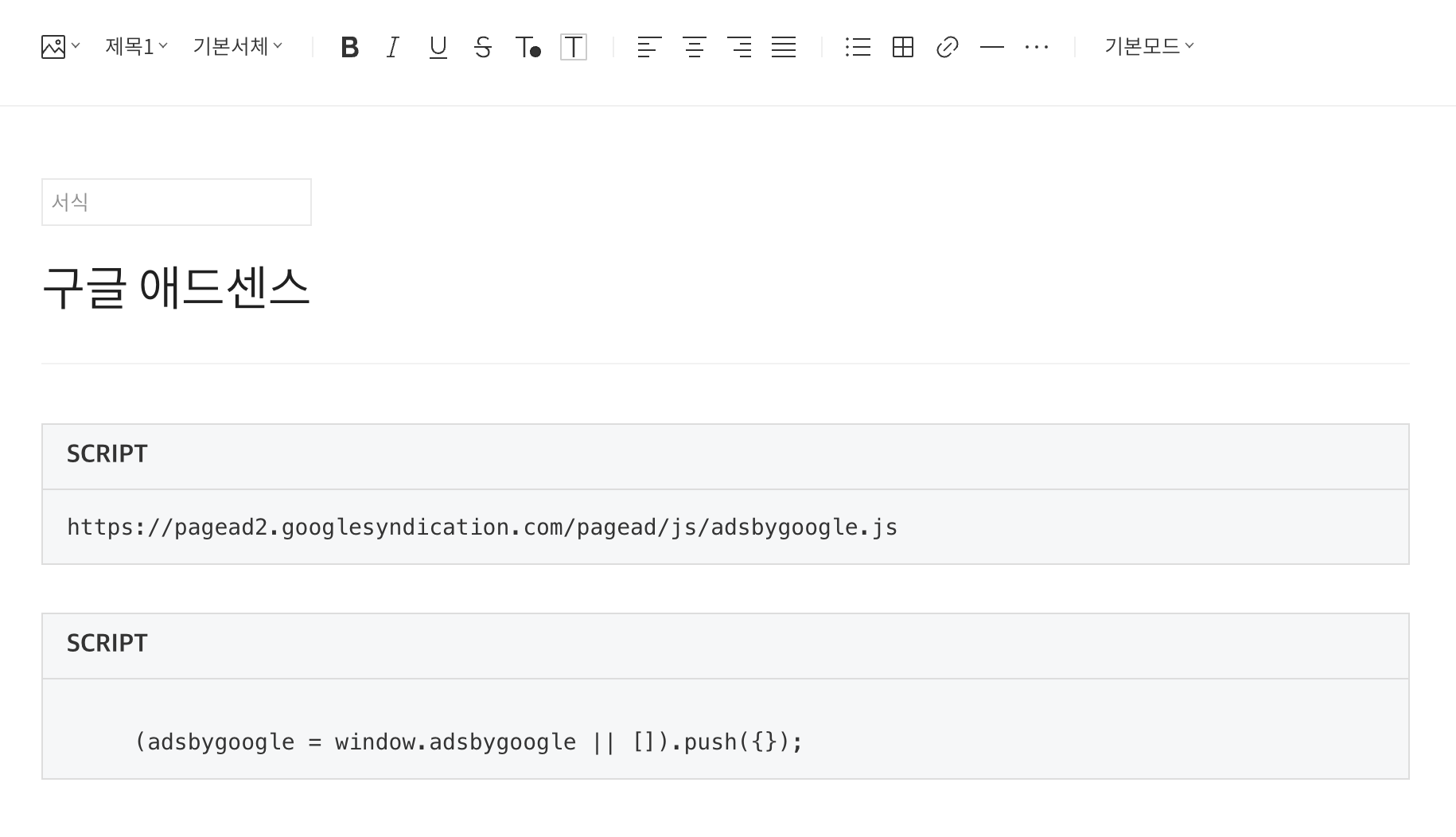This screenshot has height=837, width=1456.
Task: Apply strikethrough formatting
Action: coord(483,48)
